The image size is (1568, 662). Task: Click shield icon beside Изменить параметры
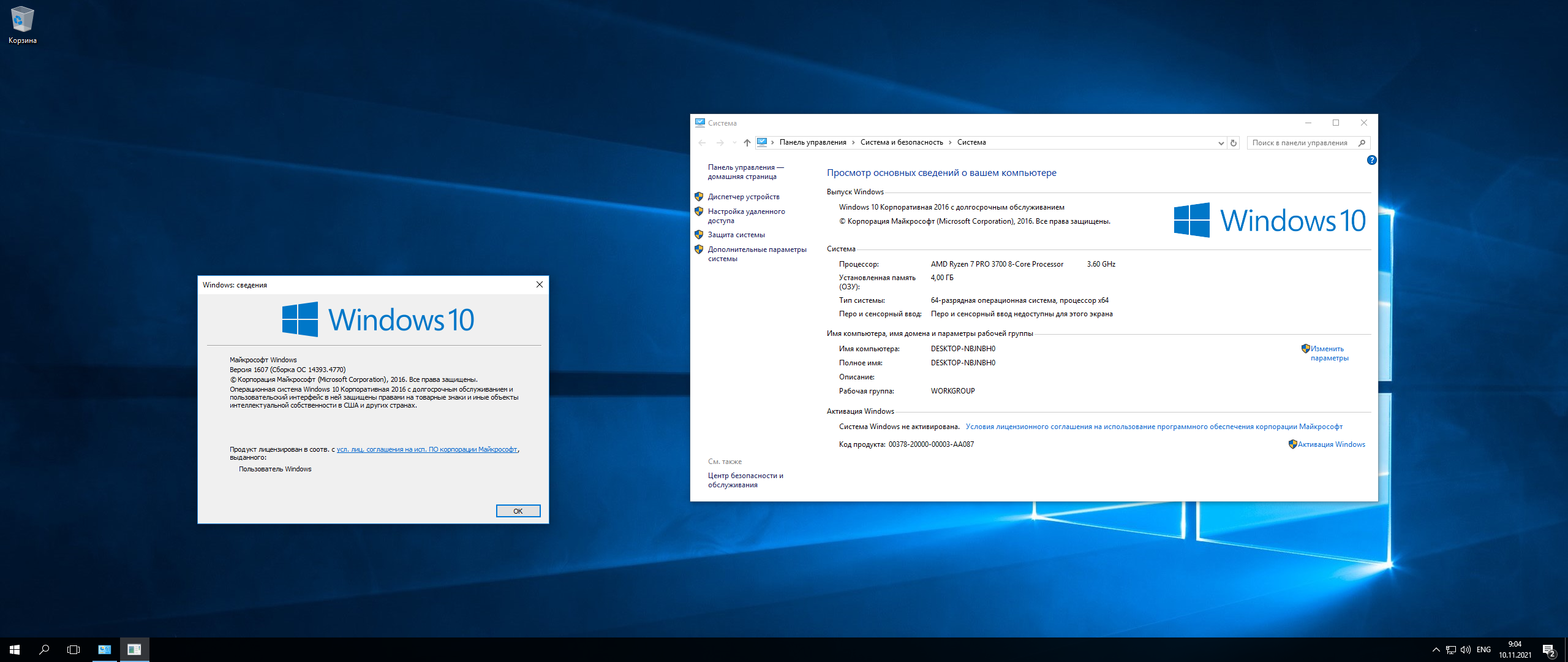point(1305,349)
